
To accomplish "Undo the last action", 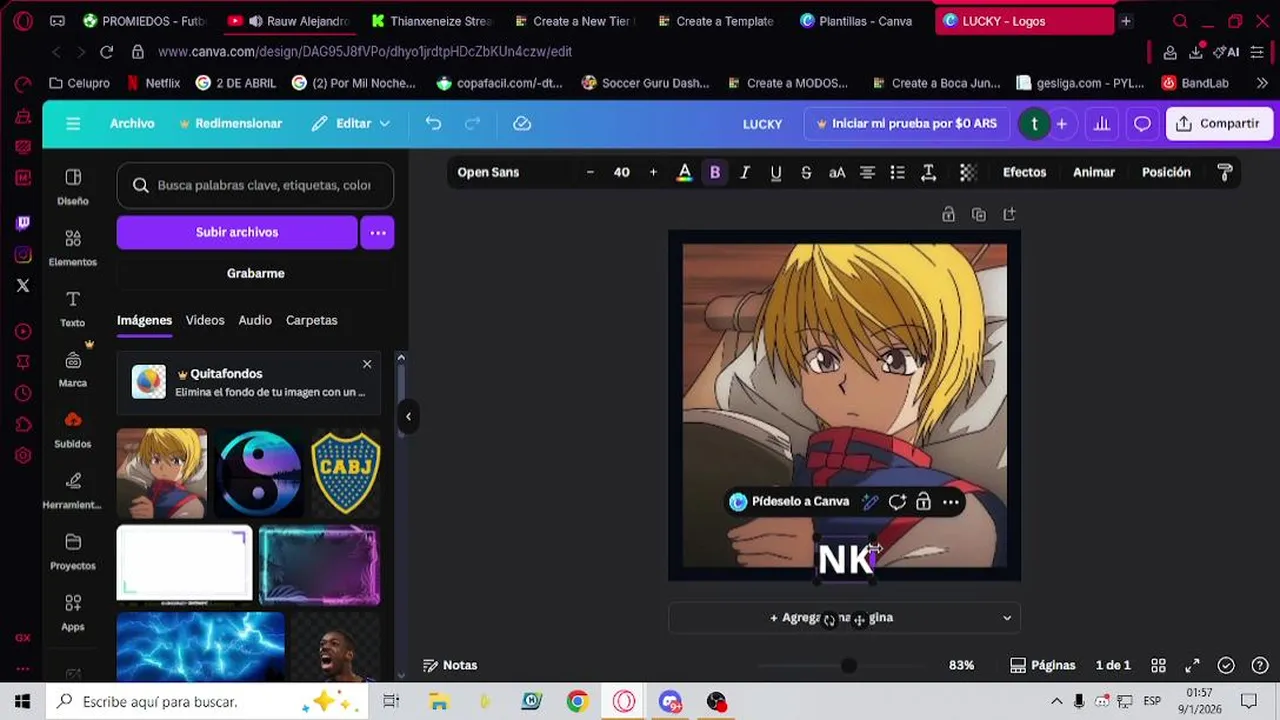I will coord(433,124).
